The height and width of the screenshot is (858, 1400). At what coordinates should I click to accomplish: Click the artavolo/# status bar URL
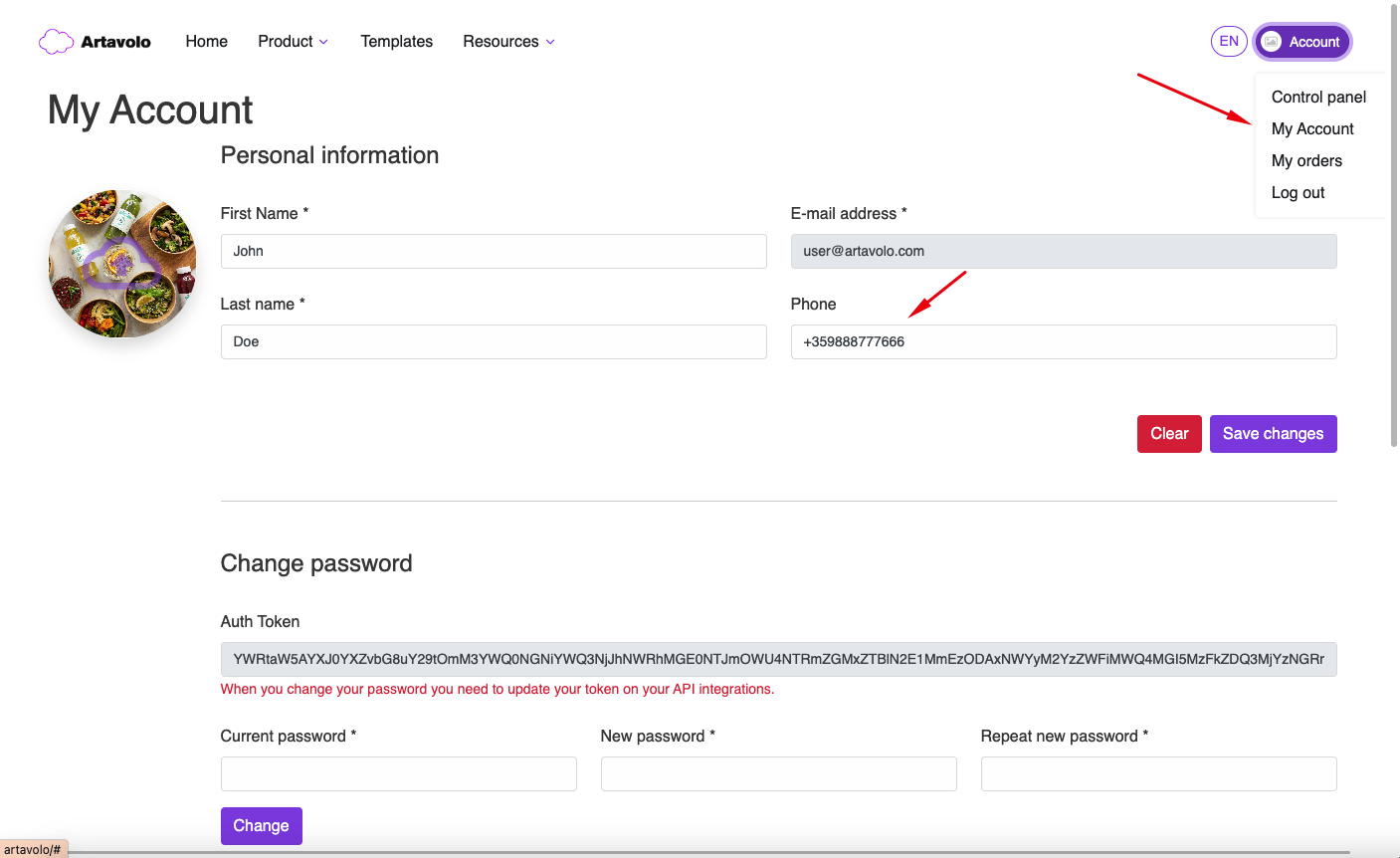pyautogui.click(x=33, y=849)
